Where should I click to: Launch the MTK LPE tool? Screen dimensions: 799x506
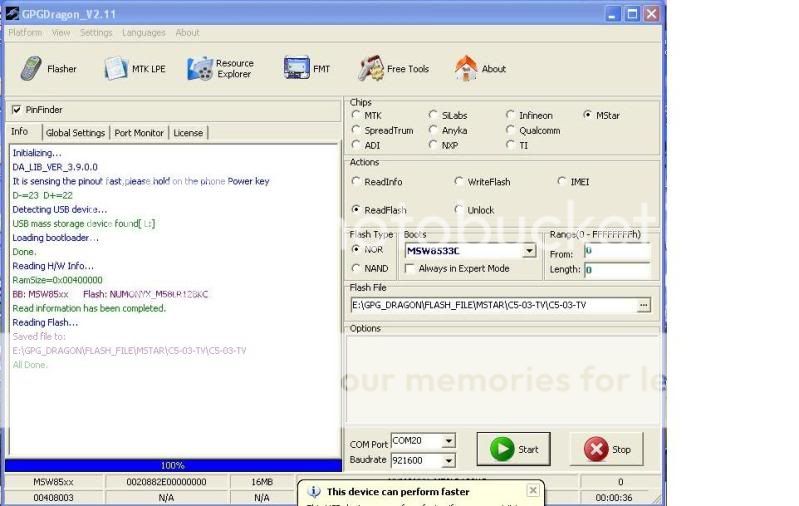click(115, 69)
